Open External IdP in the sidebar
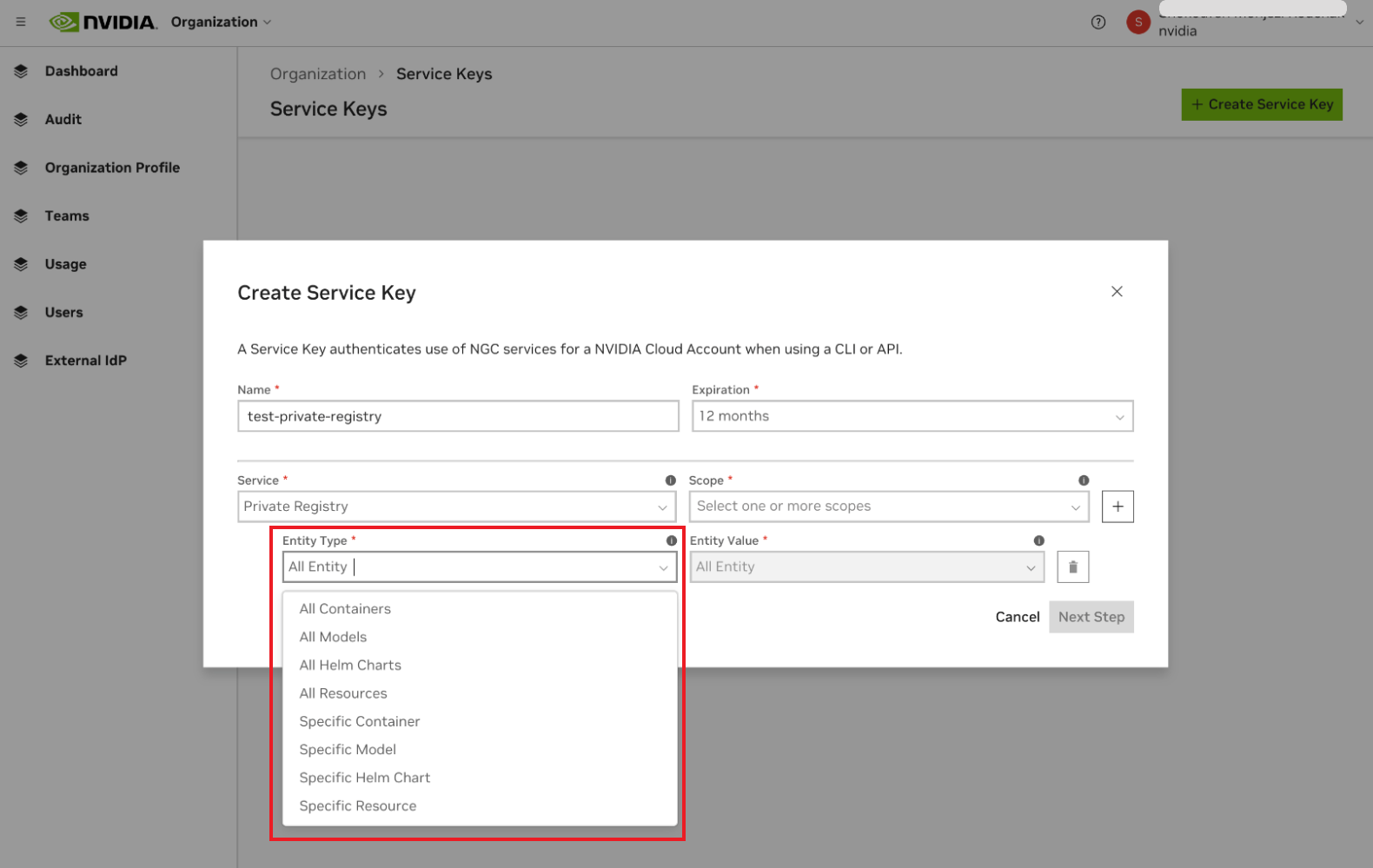Viewport: 1373px width, 868px height. pyautogui.click(x=86, y=361)
